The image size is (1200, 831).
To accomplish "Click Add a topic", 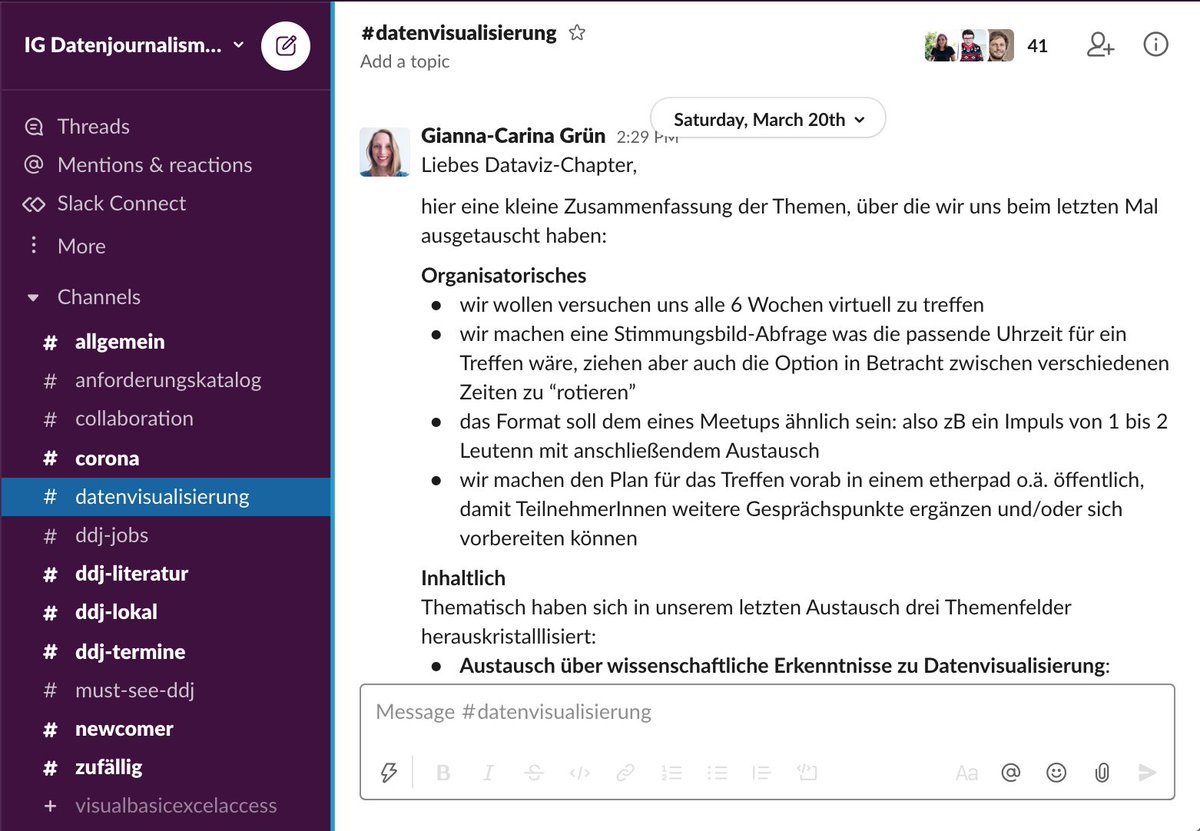I will tap(405, 62).
